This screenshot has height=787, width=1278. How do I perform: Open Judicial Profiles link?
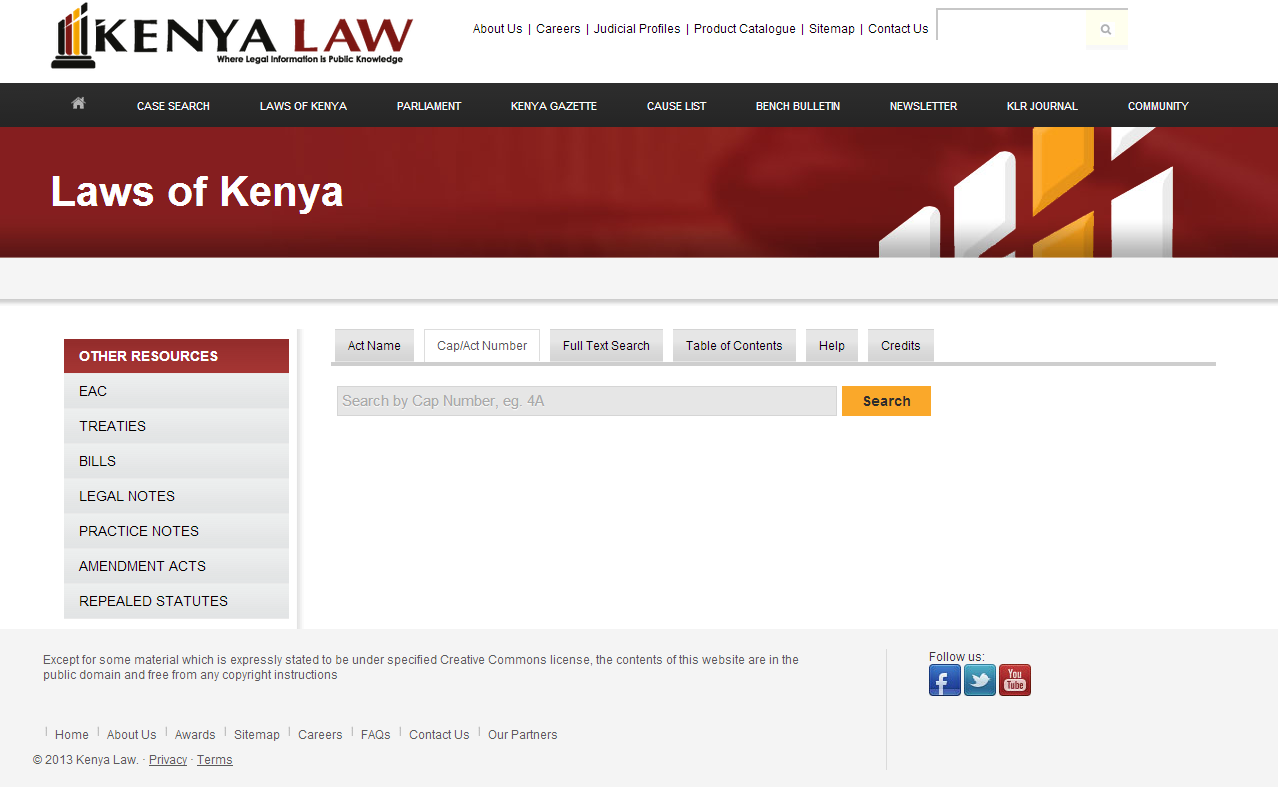pos(637,29)
